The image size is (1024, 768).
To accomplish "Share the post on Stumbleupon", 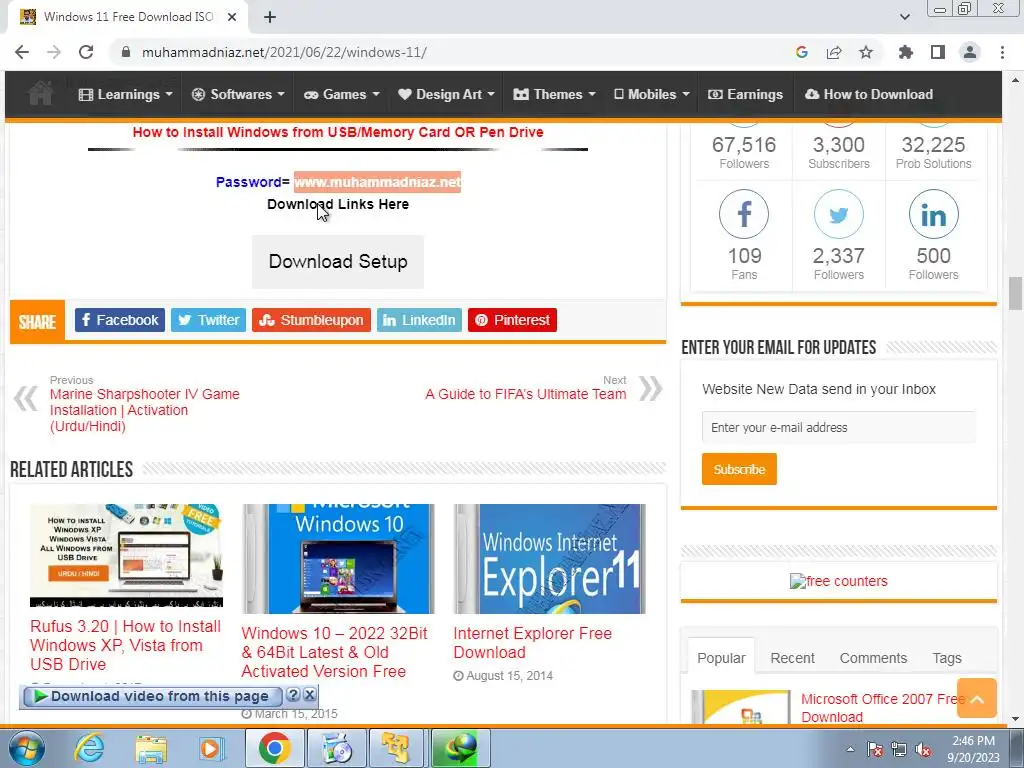I will click(311, 320).
